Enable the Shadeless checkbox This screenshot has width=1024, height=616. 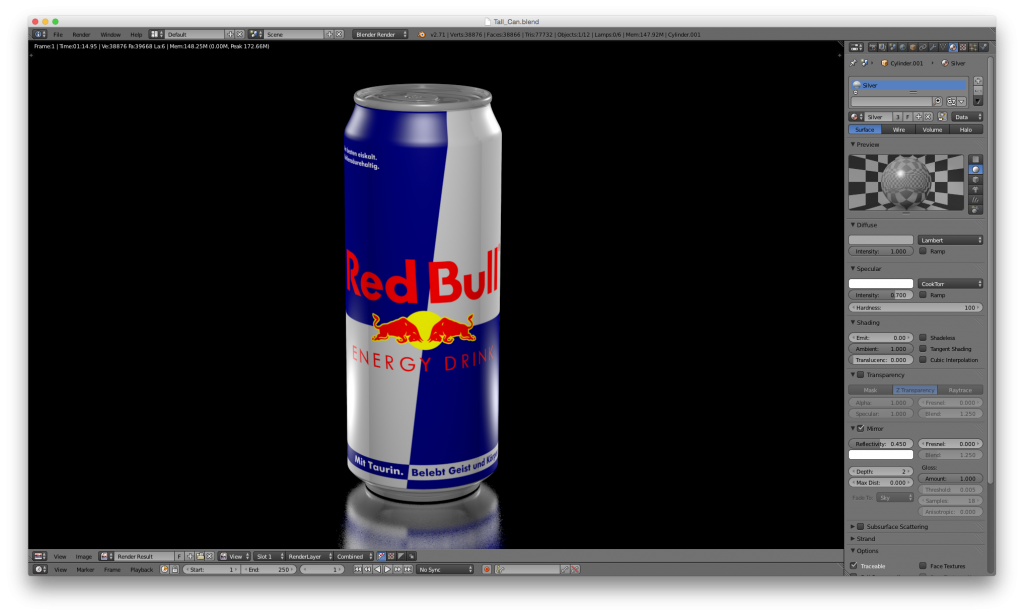[x=923, y=338]
